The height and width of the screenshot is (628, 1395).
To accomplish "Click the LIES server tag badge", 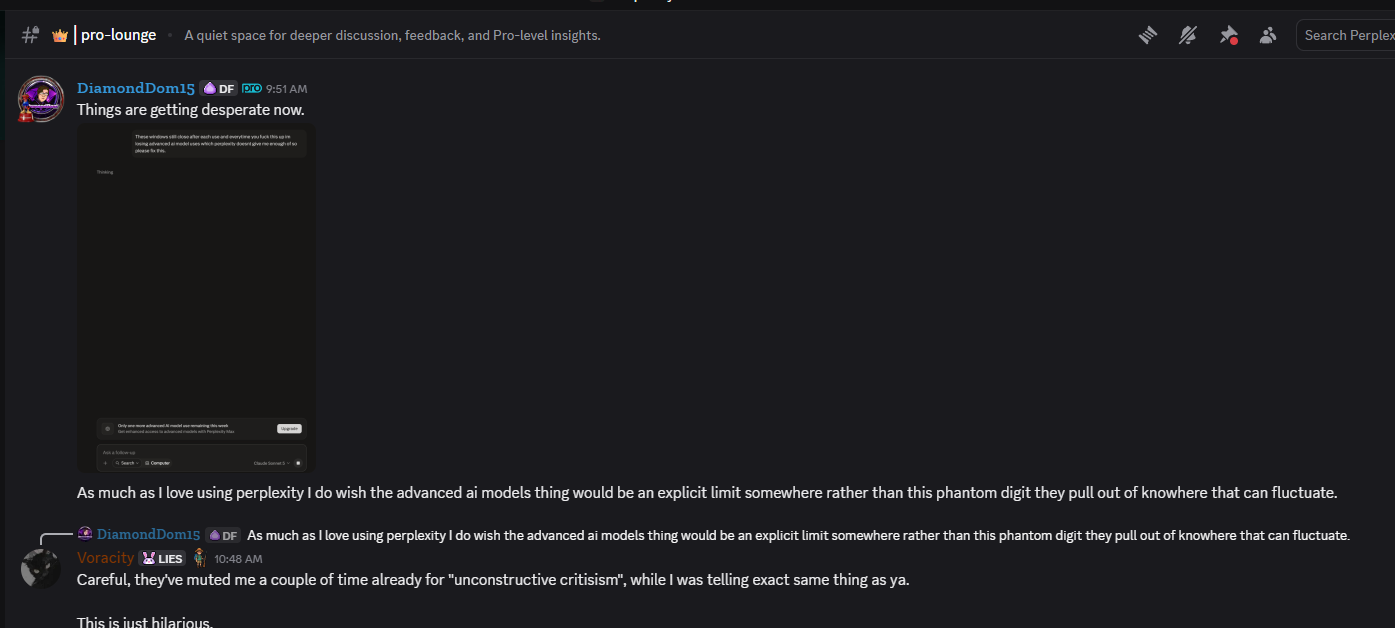I will [163, 558].
